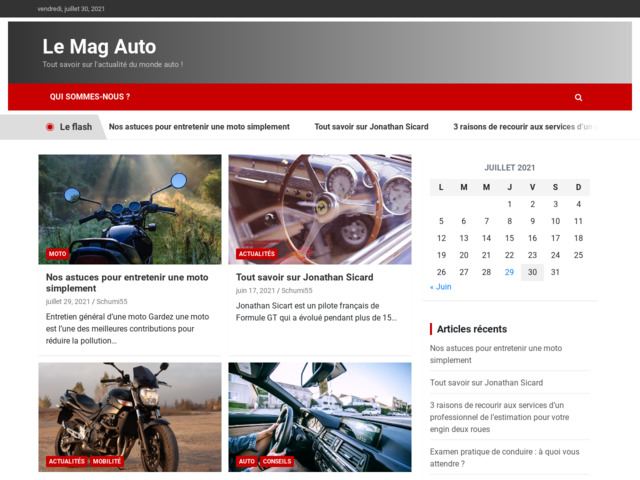The height and width of the screenshot is (480, 640).
Task: Go to Le Mag Auto site title
Action: point(99,47)
